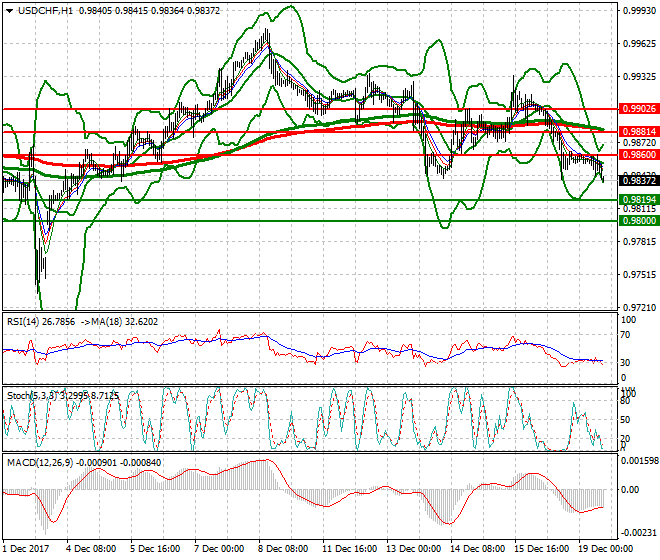Select the red 0.99026 price level label
The height and width of the screenshot is (560, 660).
tap(639, 109)
